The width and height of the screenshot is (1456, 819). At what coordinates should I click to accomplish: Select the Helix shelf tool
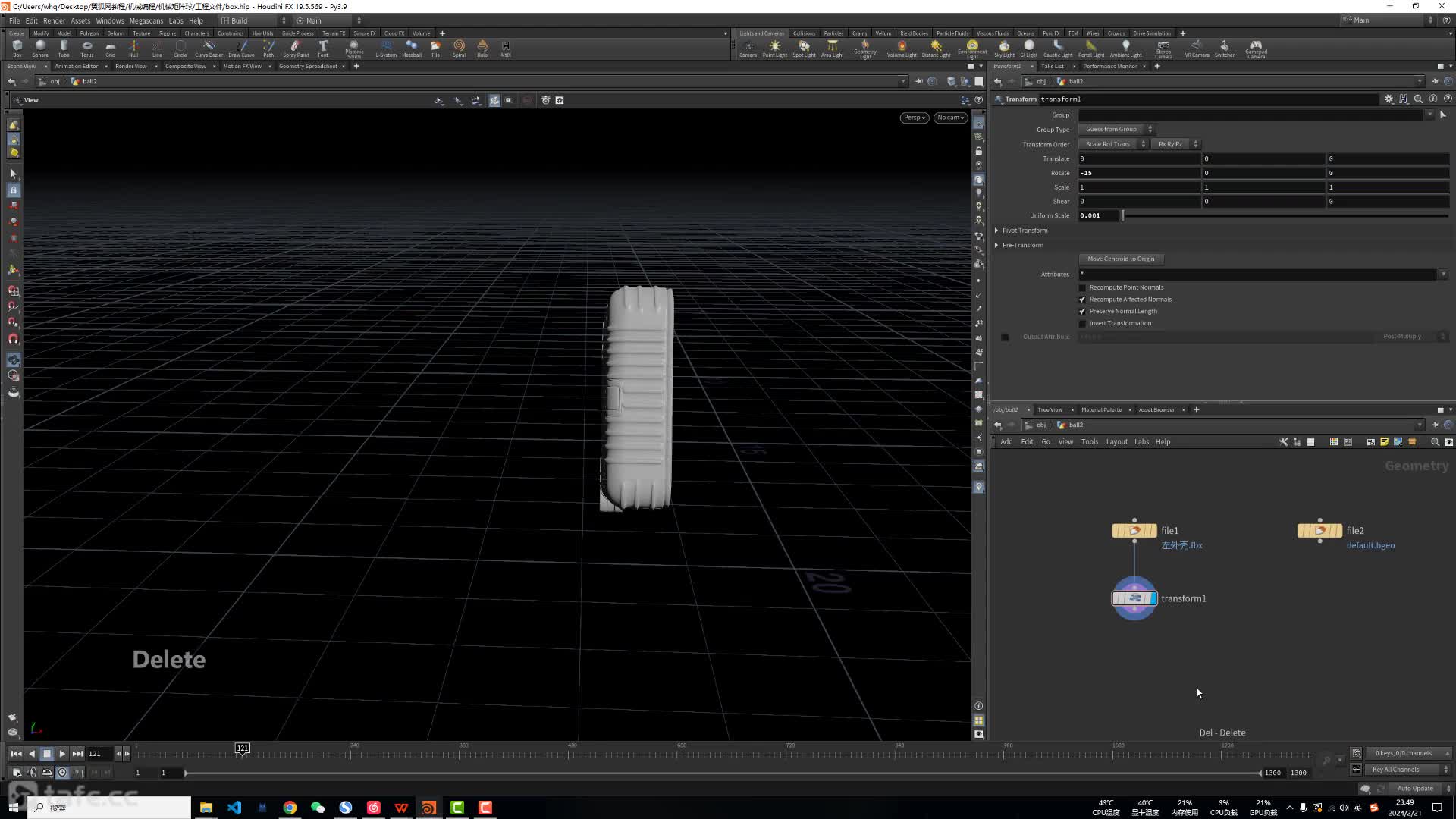[x=482, y=49]
